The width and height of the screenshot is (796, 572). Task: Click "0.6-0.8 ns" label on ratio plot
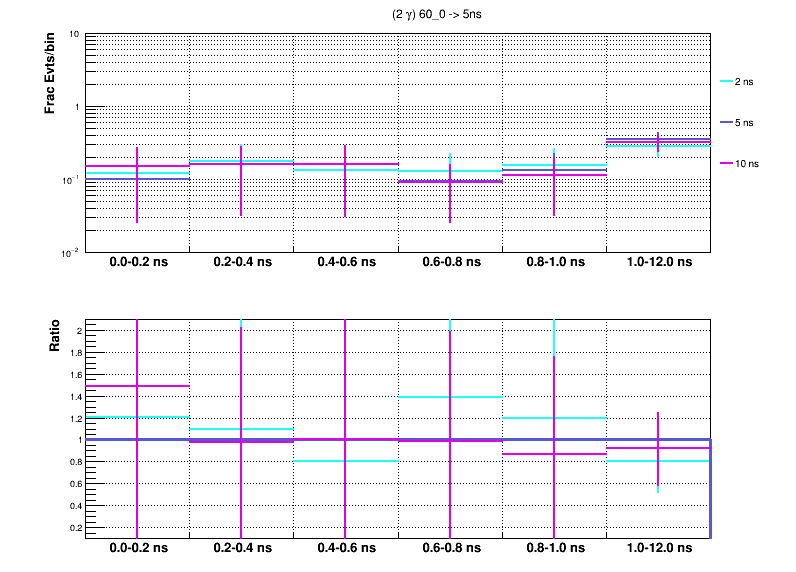449,548
